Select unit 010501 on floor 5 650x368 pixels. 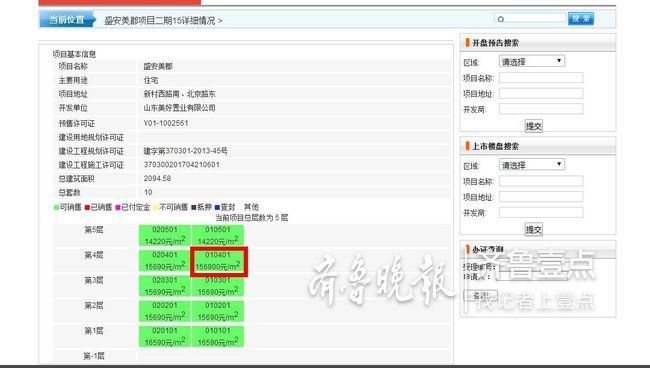click(x=218, y=235)
